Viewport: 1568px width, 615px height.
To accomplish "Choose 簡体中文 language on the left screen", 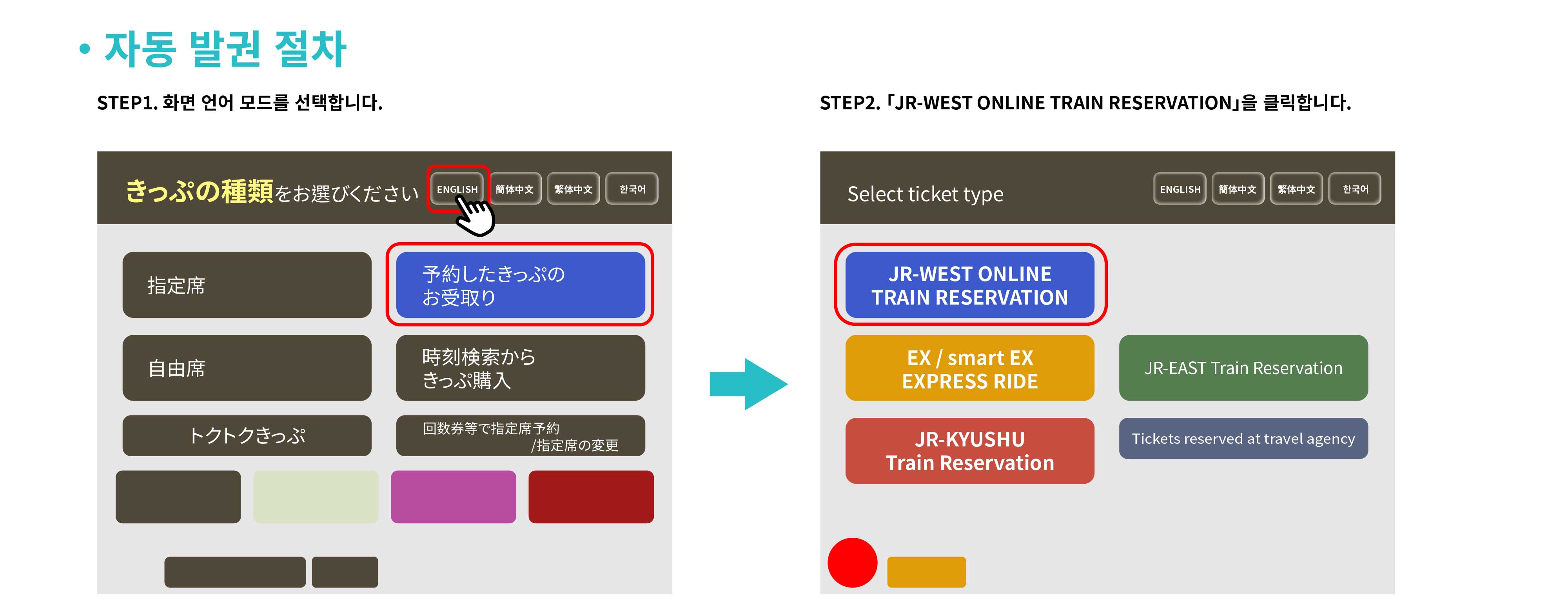I will coord(514,189).
